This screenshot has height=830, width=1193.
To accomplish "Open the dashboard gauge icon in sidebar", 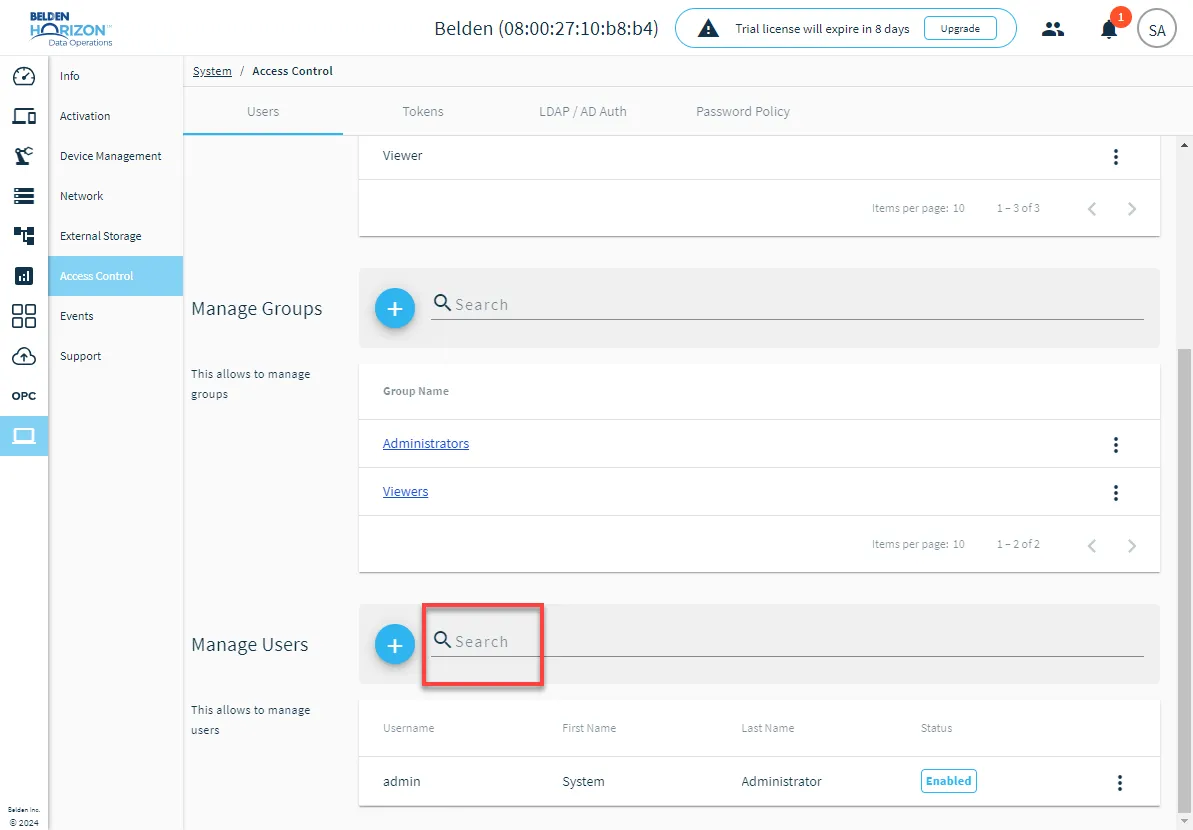I will [x=24, y=76].
